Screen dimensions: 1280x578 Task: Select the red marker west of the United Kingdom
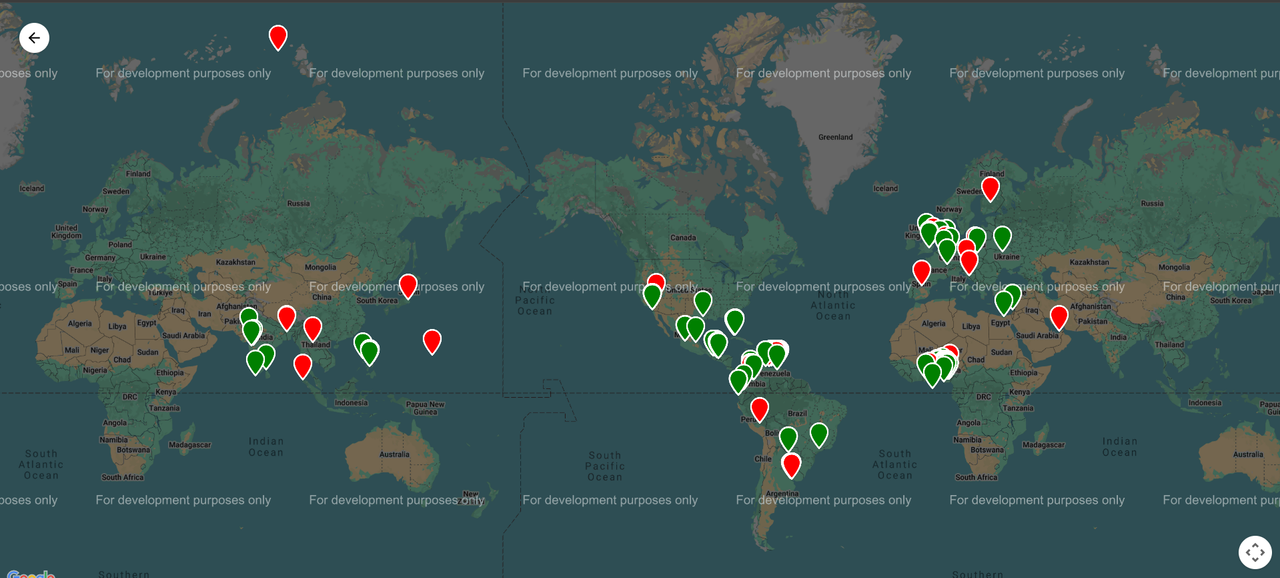921,270
